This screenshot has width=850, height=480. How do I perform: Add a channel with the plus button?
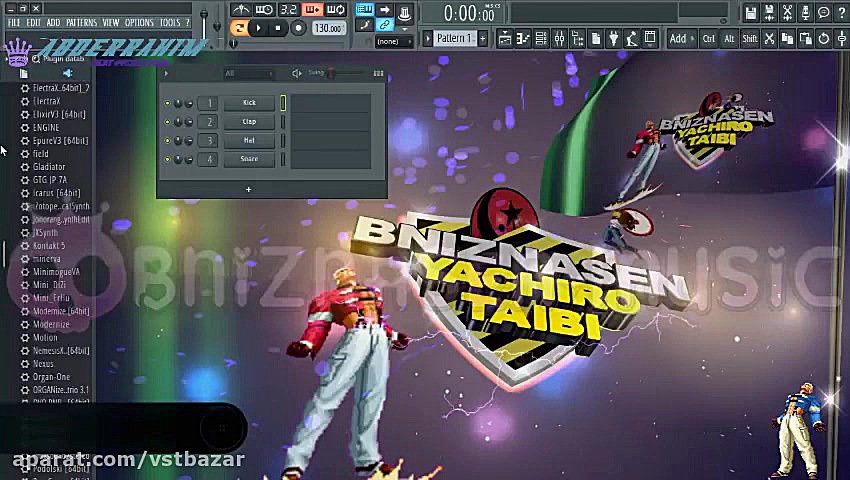[248, 189]
